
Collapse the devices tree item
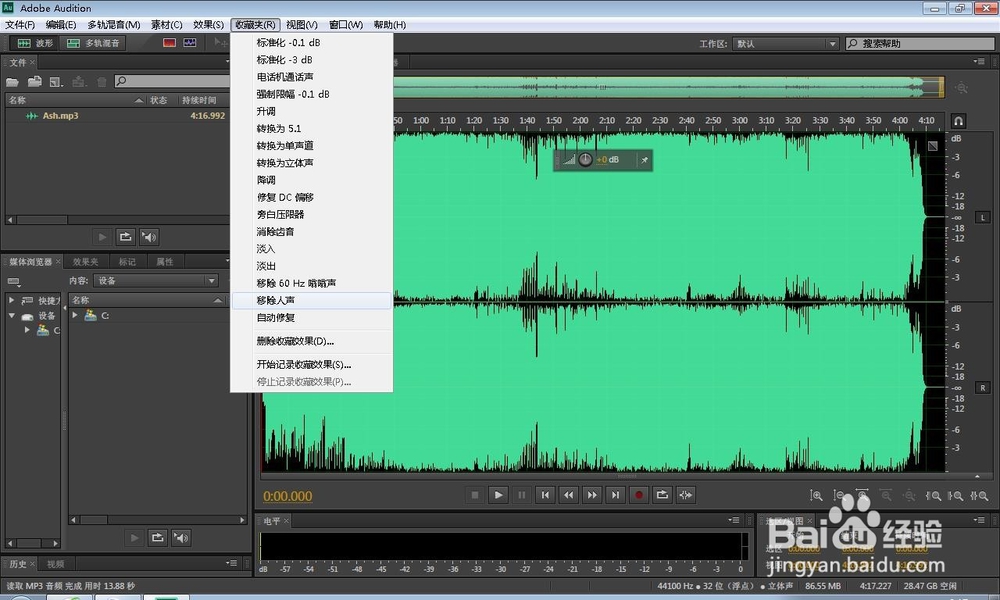pyautogui.click(x=11, y=316)
